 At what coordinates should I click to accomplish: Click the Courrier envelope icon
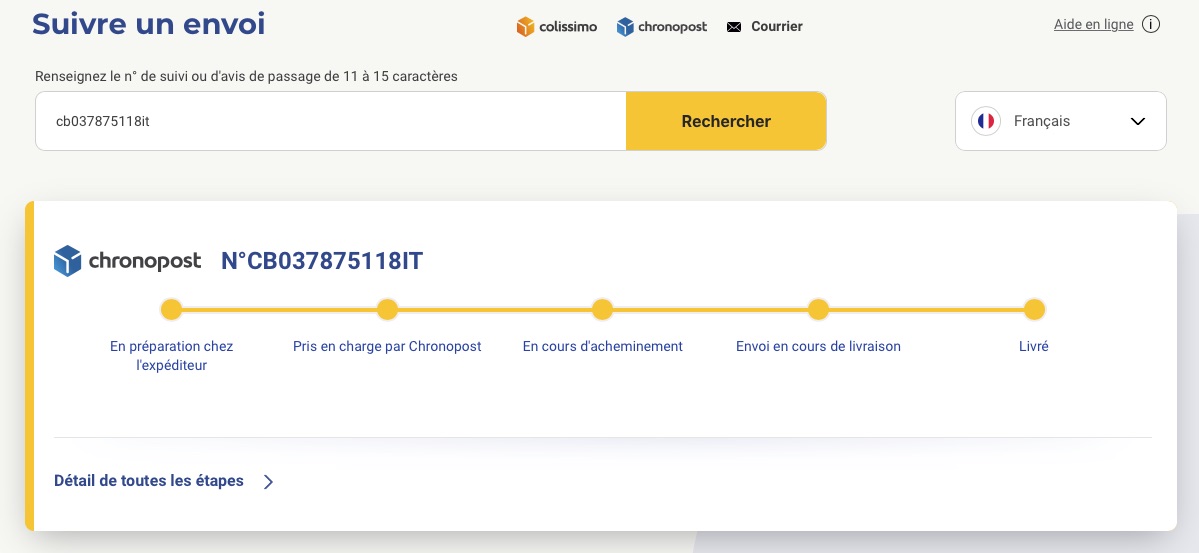point(734,27)
